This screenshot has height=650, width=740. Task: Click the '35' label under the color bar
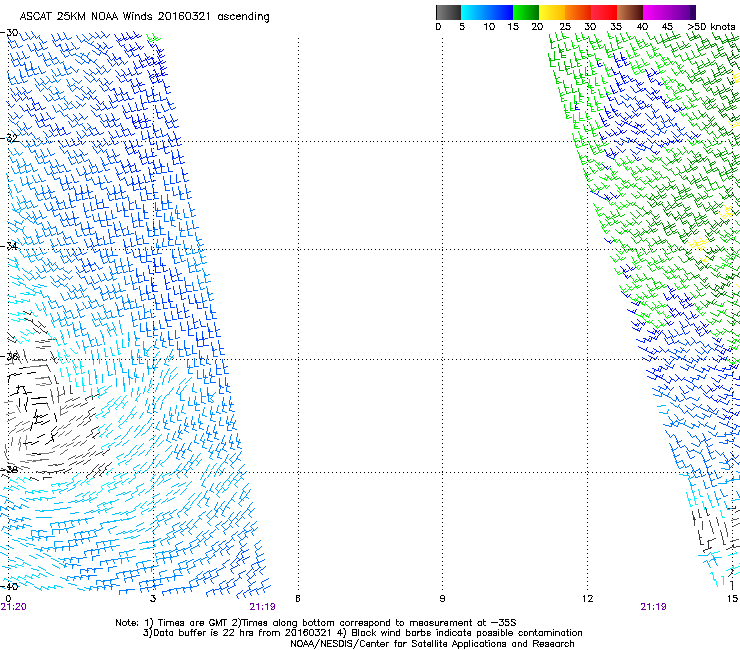point(616,27)
